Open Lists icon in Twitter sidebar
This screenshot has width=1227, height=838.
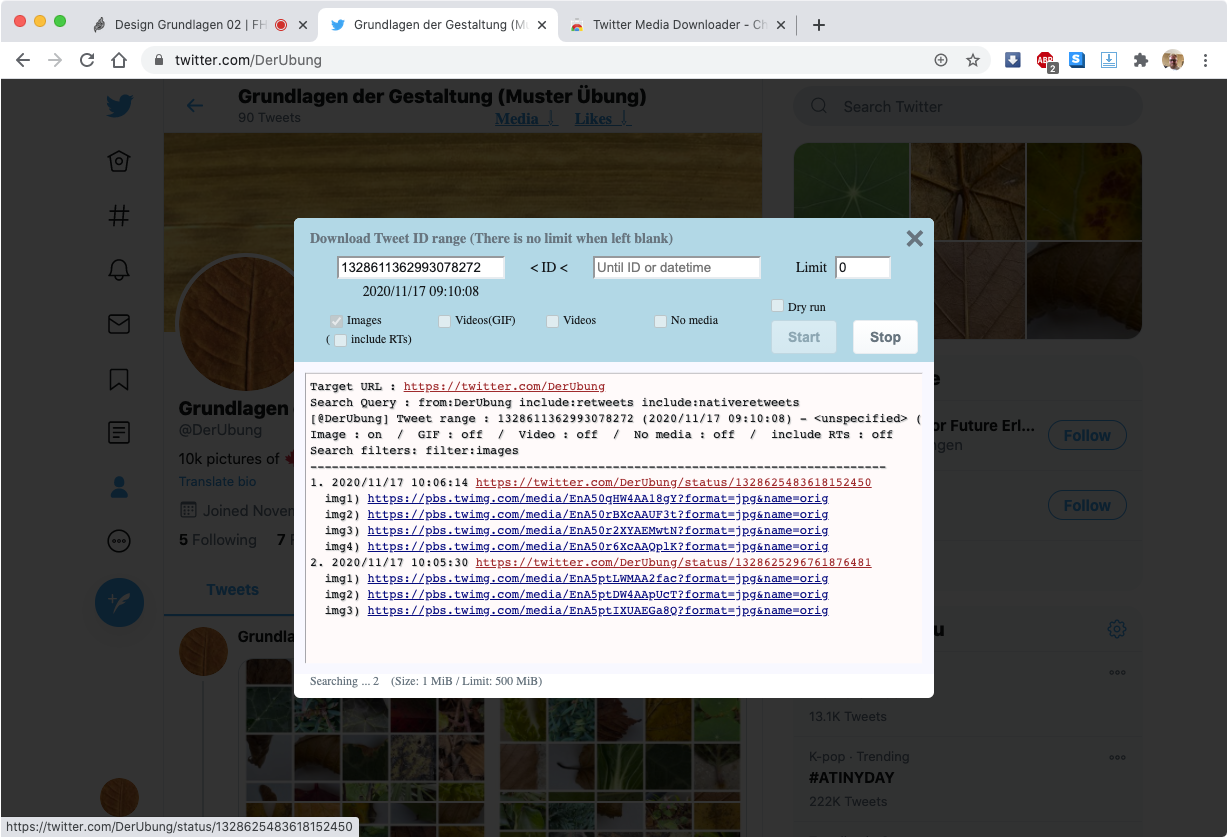pyautogui.click(x=119, y=433)
